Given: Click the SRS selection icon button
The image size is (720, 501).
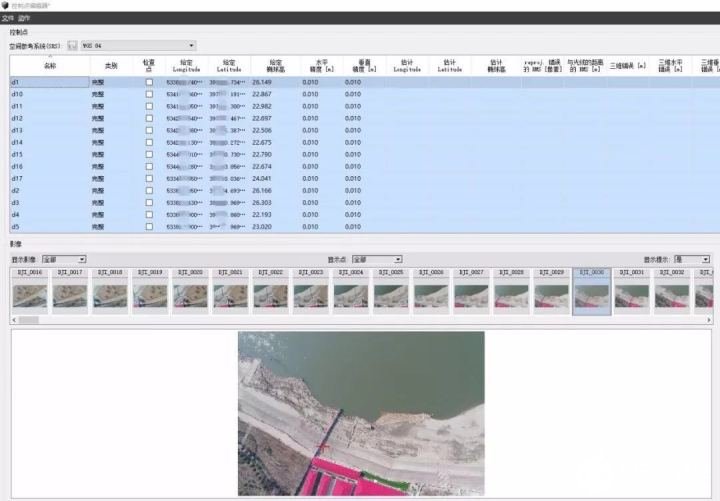Looking at the screenshot, I should pyautogui.click(x=72, y=45).
